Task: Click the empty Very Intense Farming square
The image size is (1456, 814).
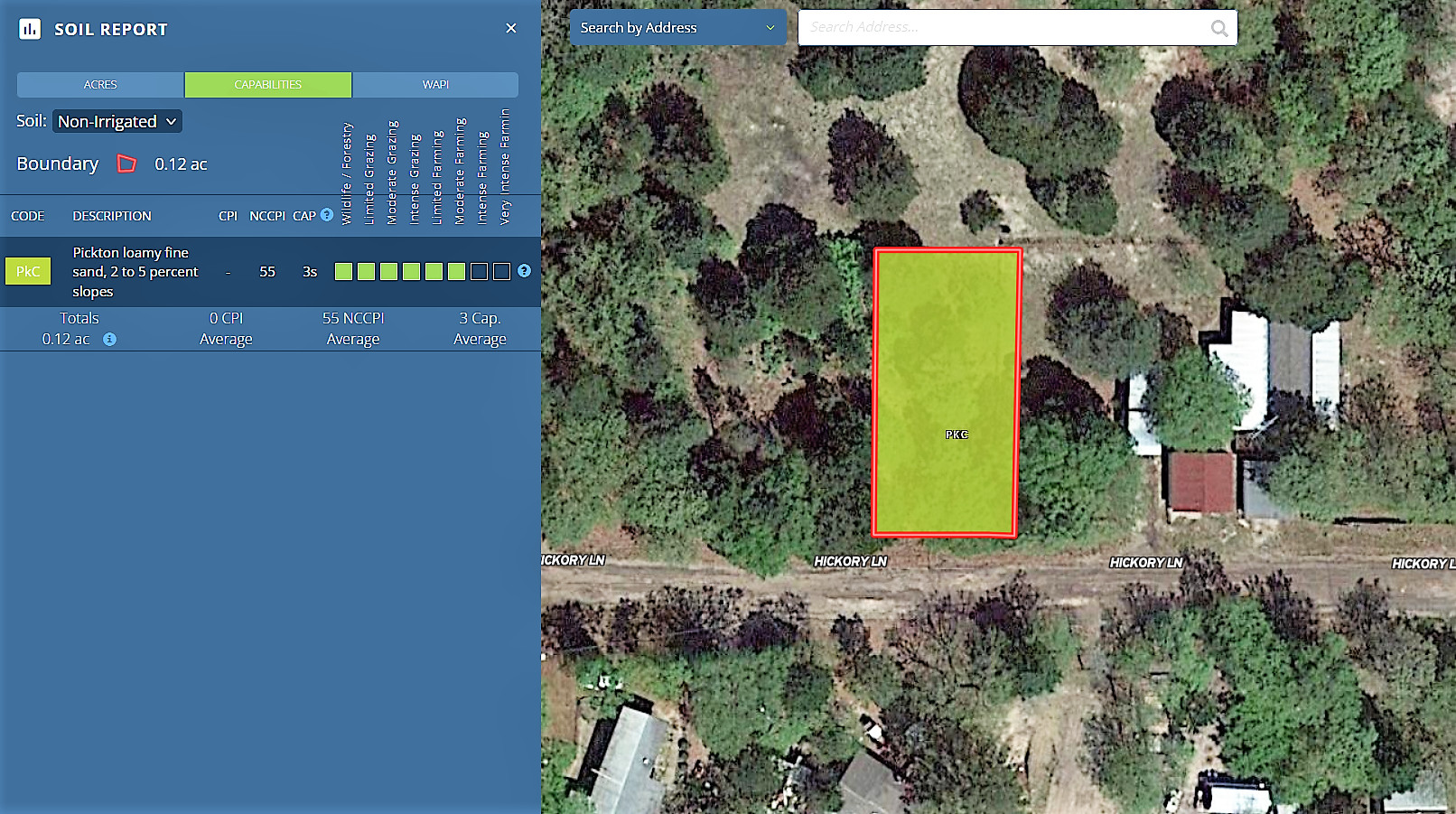Action: tap(501, 271)
